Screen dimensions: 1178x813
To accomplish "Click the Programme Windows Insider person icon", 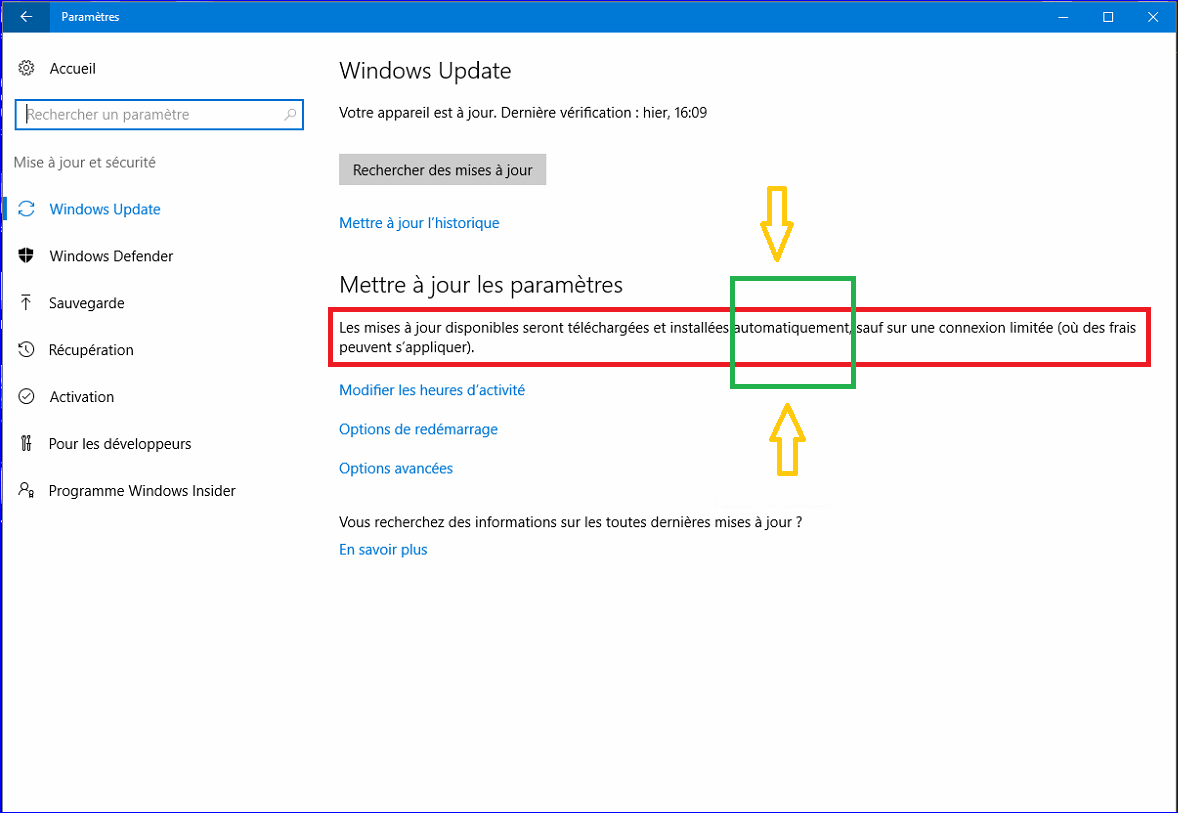I will 26,490.
